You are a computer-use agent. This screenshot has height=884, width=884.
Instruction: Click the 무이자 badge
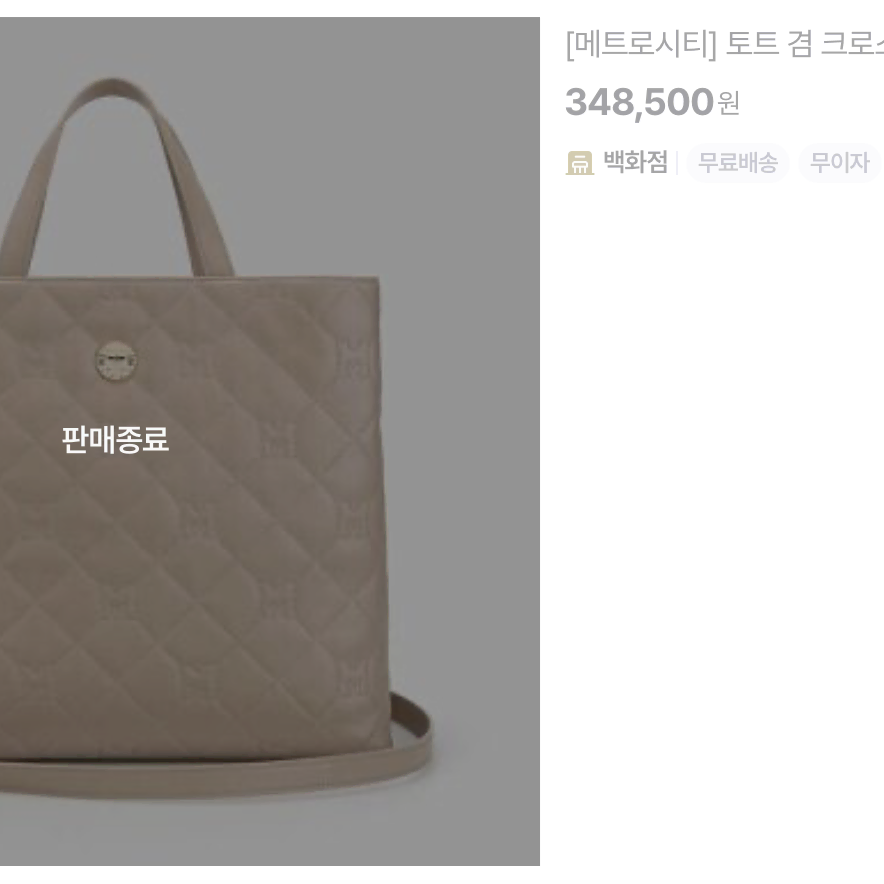[839, 162]
